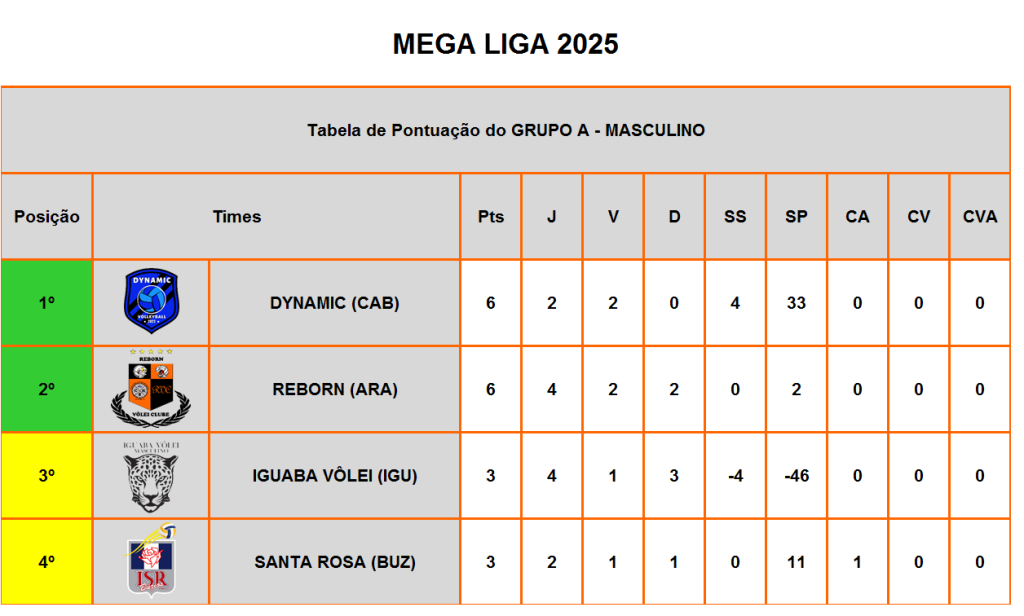
Task: Click the Pts column header
Action: pos(490,216)
